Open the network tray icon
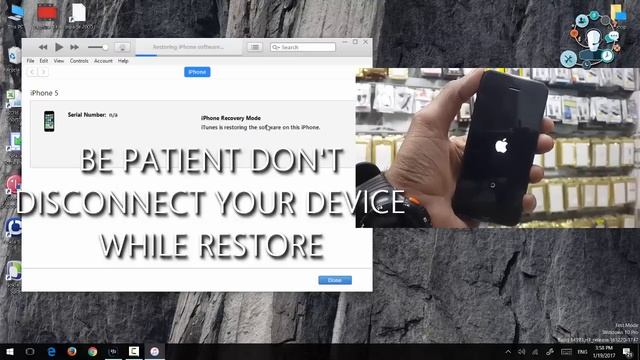Screen dimensions: 640x360 [x=535, y=351]
